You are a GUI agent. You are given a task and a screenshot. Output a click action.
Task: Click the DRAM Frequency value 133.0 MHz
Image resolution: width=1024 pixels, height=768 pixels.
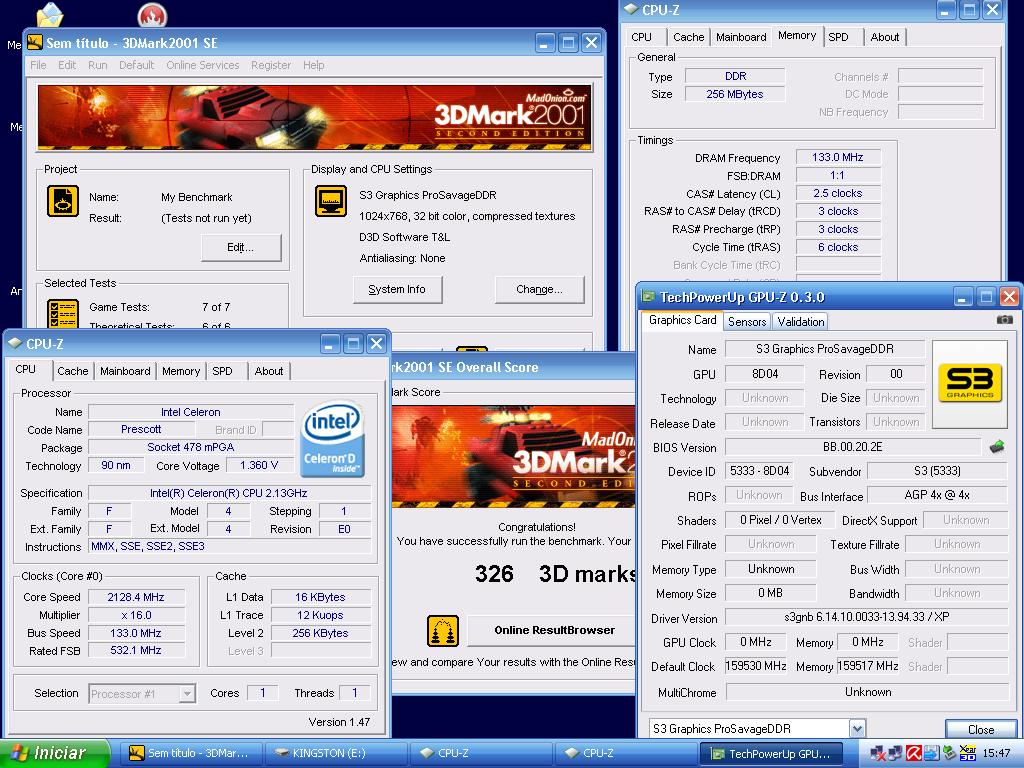[838, 157]
